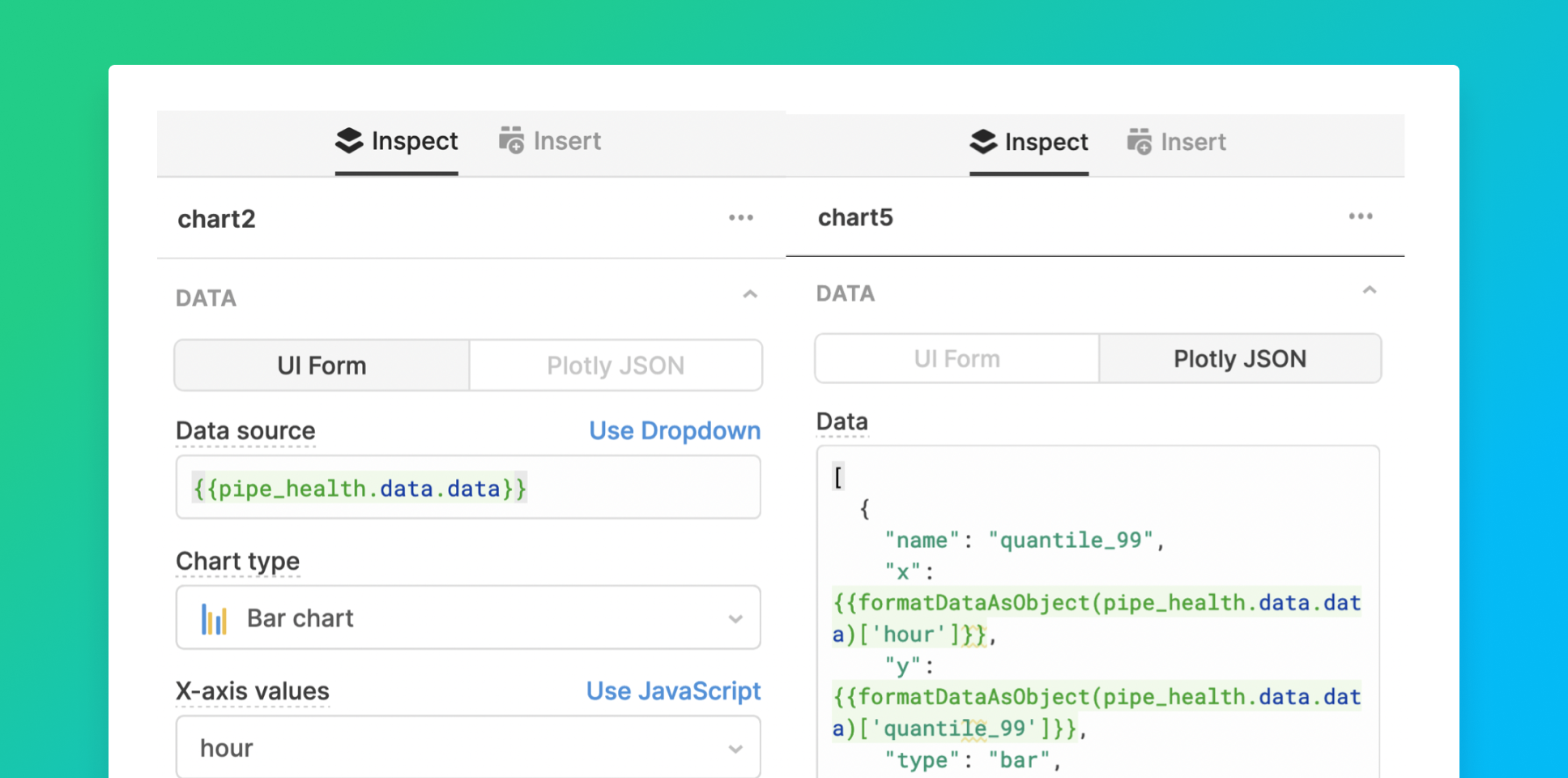Open the Chart type dropdown showing Bar chart

point(468,618)
